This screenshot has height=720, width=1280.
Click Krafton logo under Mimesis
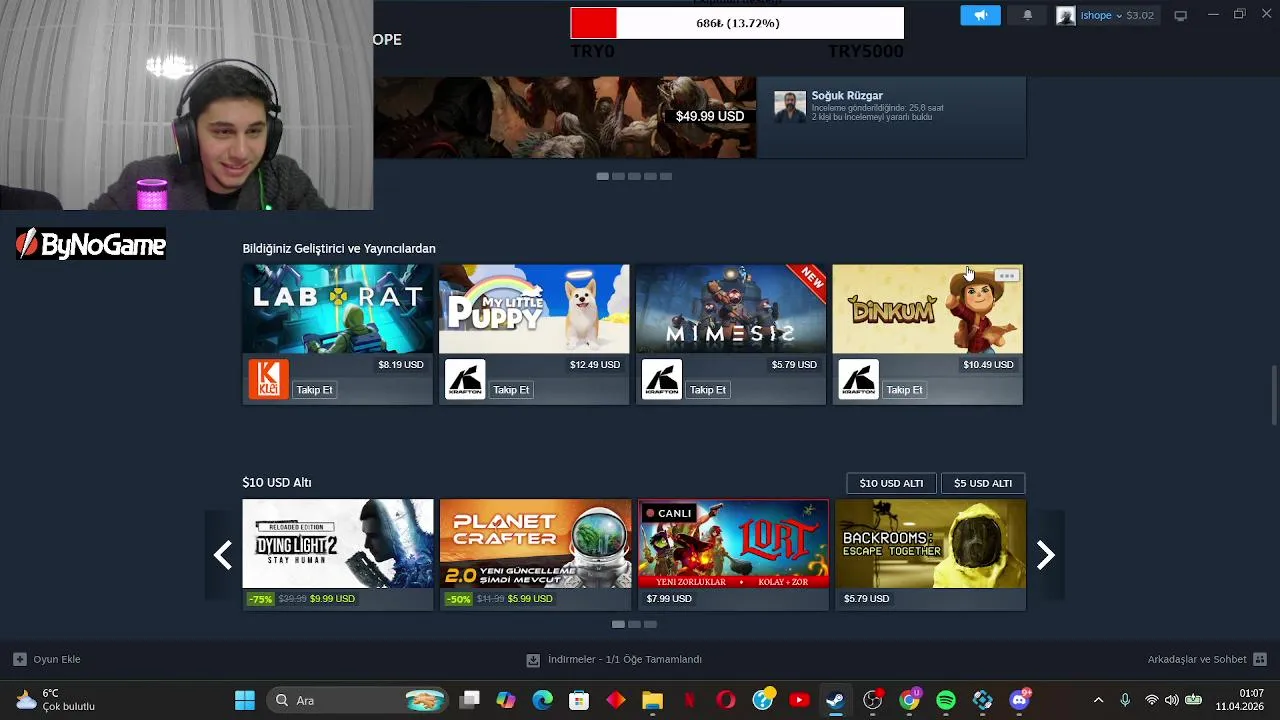(x=661, y=379)
